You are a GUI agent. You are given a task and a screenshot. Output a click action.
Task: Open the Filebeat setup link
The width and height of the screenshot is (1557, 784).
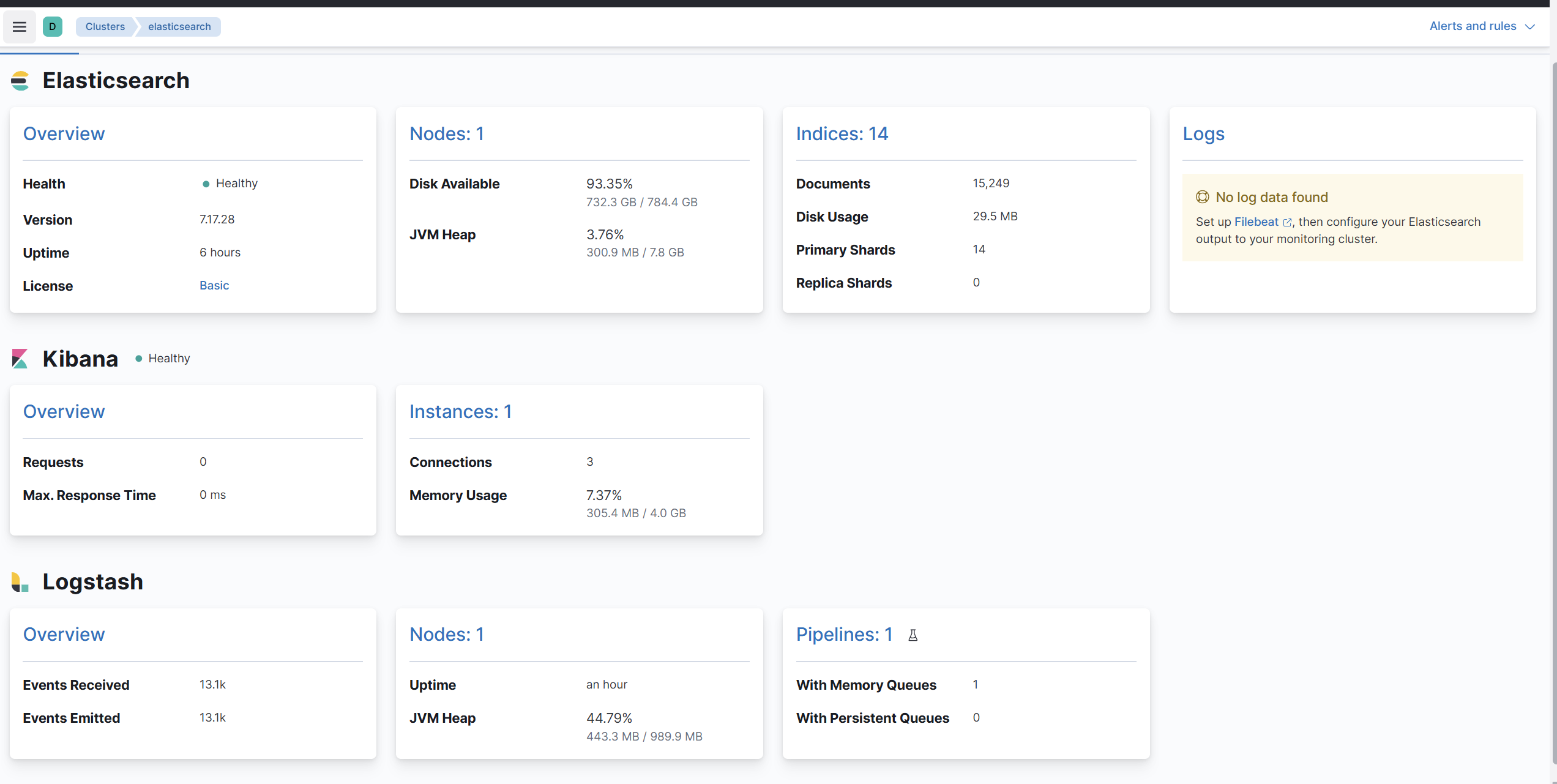[x=1256, y=222]
